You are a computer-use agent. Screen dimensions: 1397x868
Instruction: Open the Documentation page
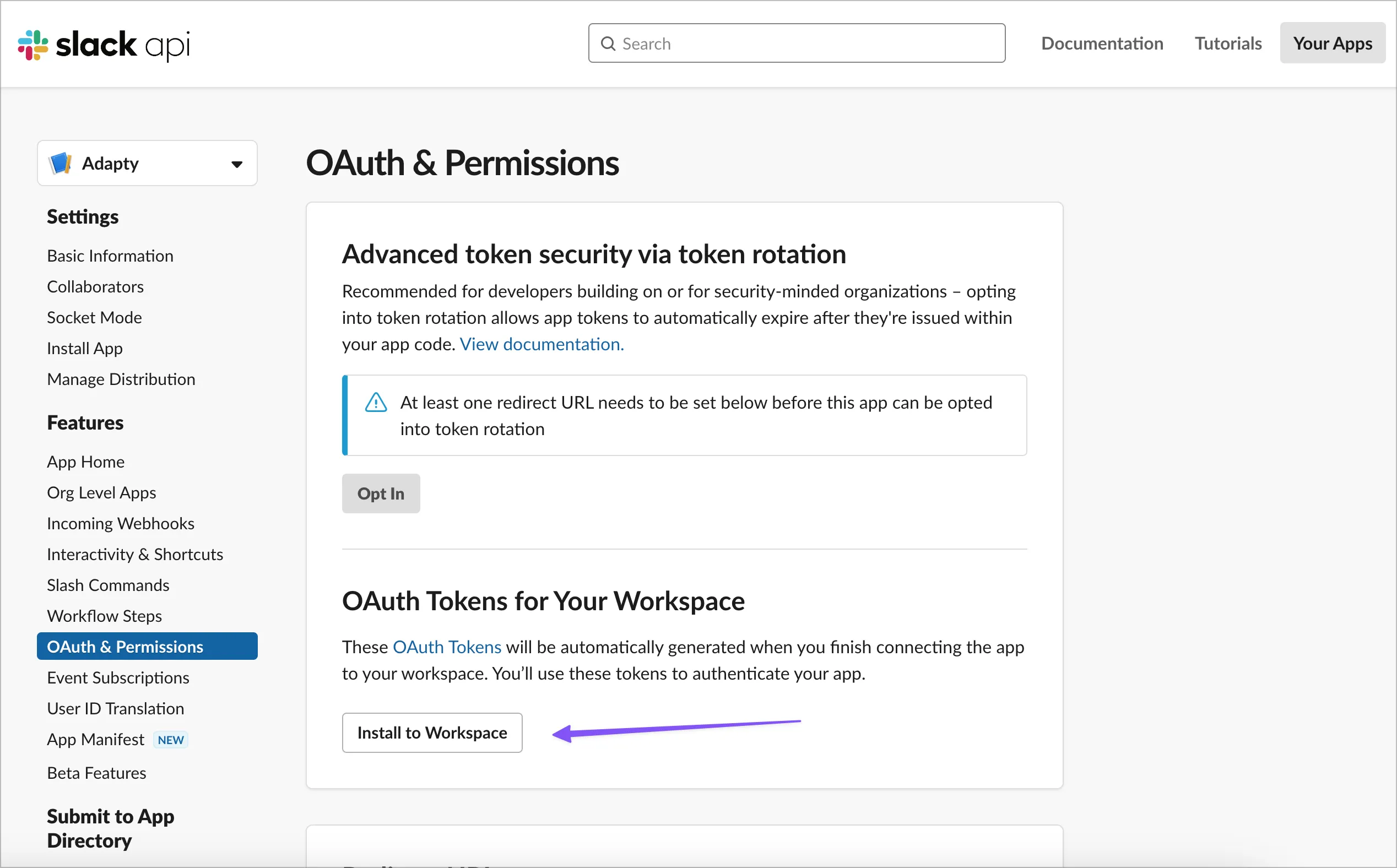(1102, 44)
